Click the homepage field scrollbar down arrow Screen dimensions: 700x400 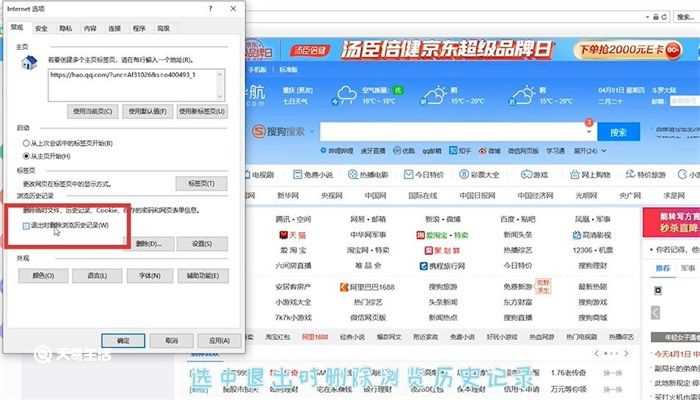tap(220, 96)
